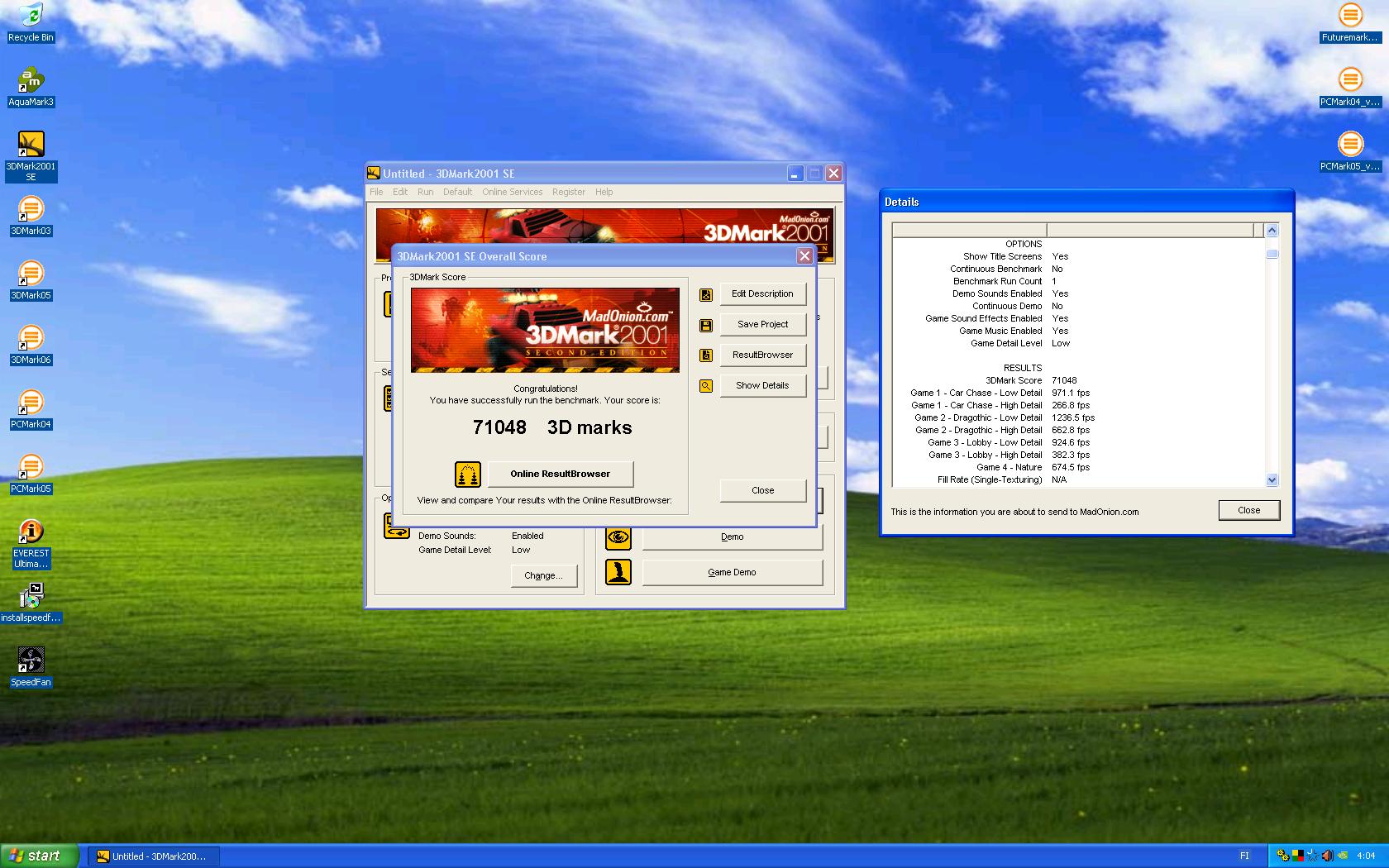Viewport: 1389px width, 868px height.
Task: Click the Game Demo joystick icon
Action: pos(618,572)
